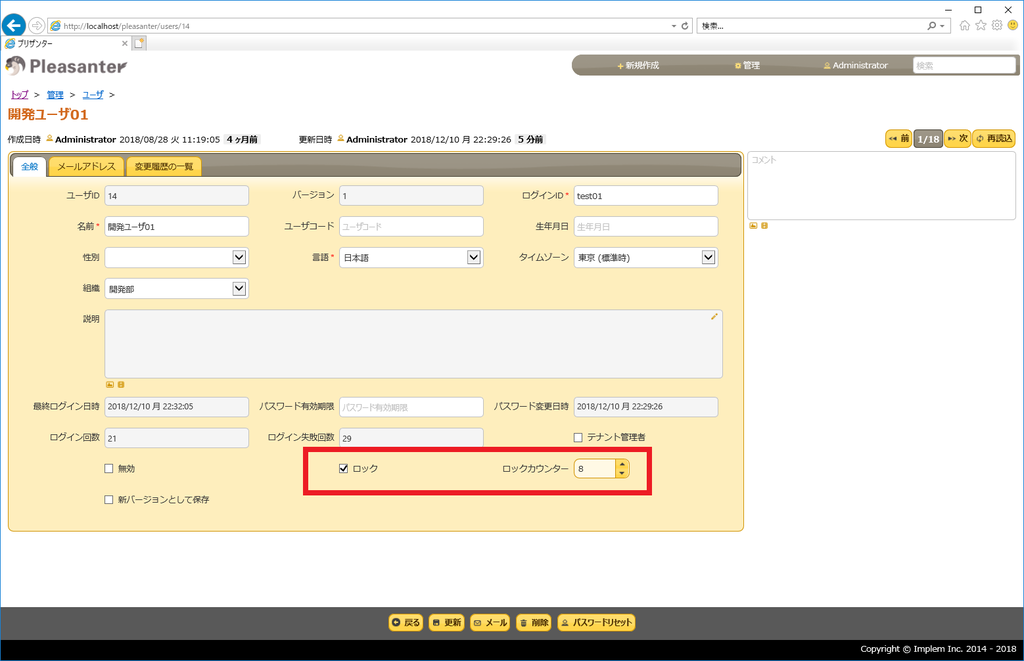The height and width of the screenshot is (661, 1024).
Task: Click the browser search magnifier icon
Action: (932, 26)
